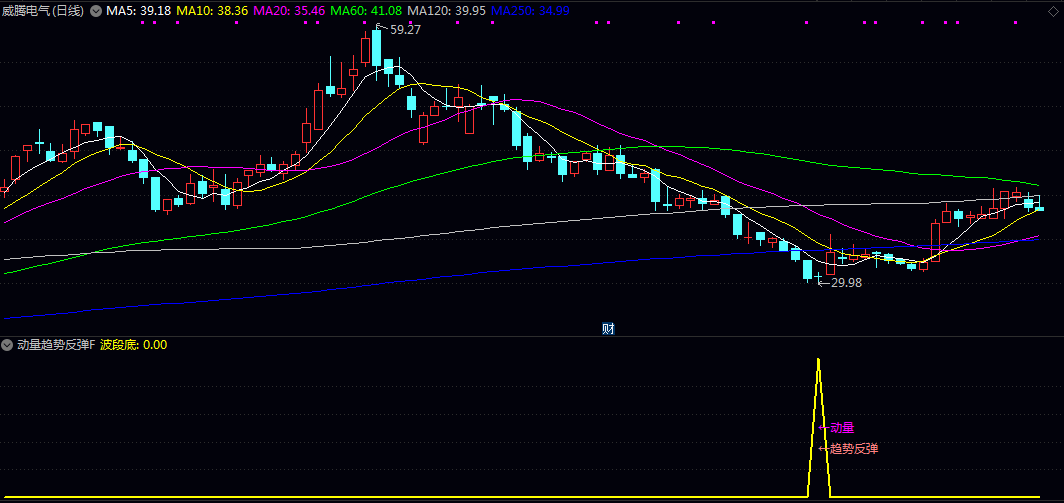This screenshot has width=1064, height=503.
Task: Select the MA250: 34.99 legend value
Action: click(x=530, y=11)
